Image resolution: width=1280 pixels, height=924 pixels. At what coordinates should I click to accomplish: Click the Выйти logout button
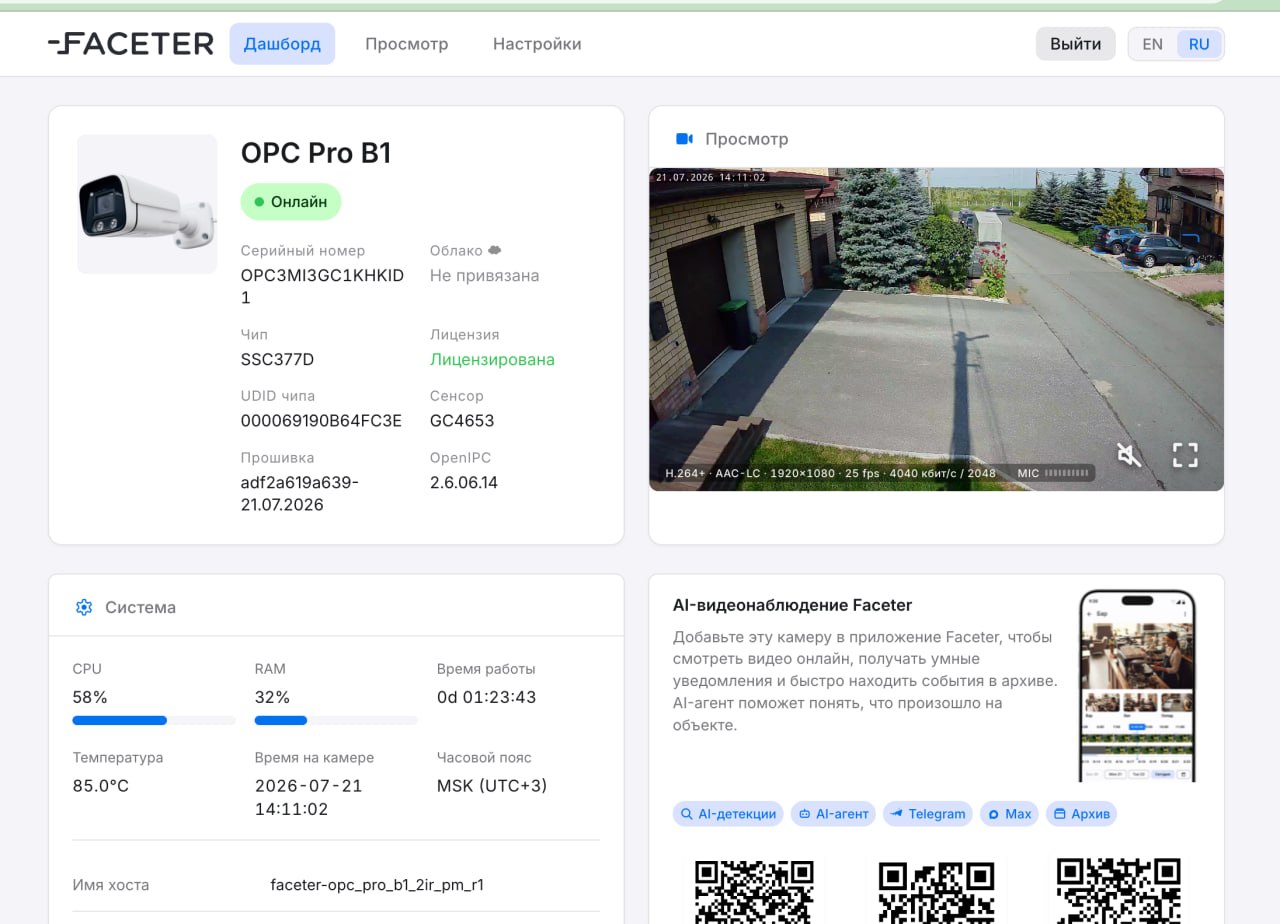point(1076,44)
